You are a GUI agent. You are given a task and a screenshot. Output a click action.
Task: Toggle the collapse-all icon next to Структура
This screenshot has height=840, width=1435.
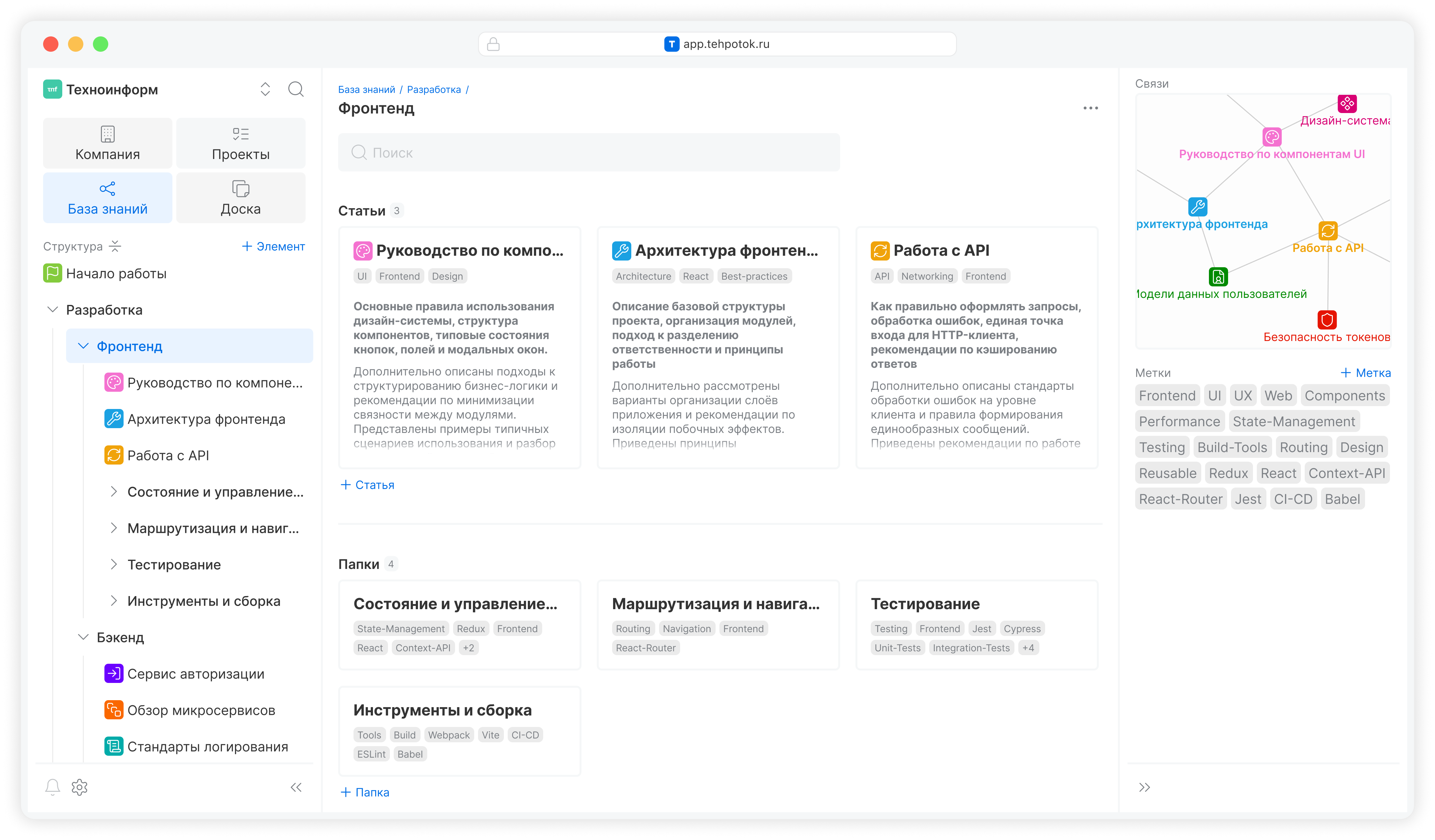[x=115, y=246]
